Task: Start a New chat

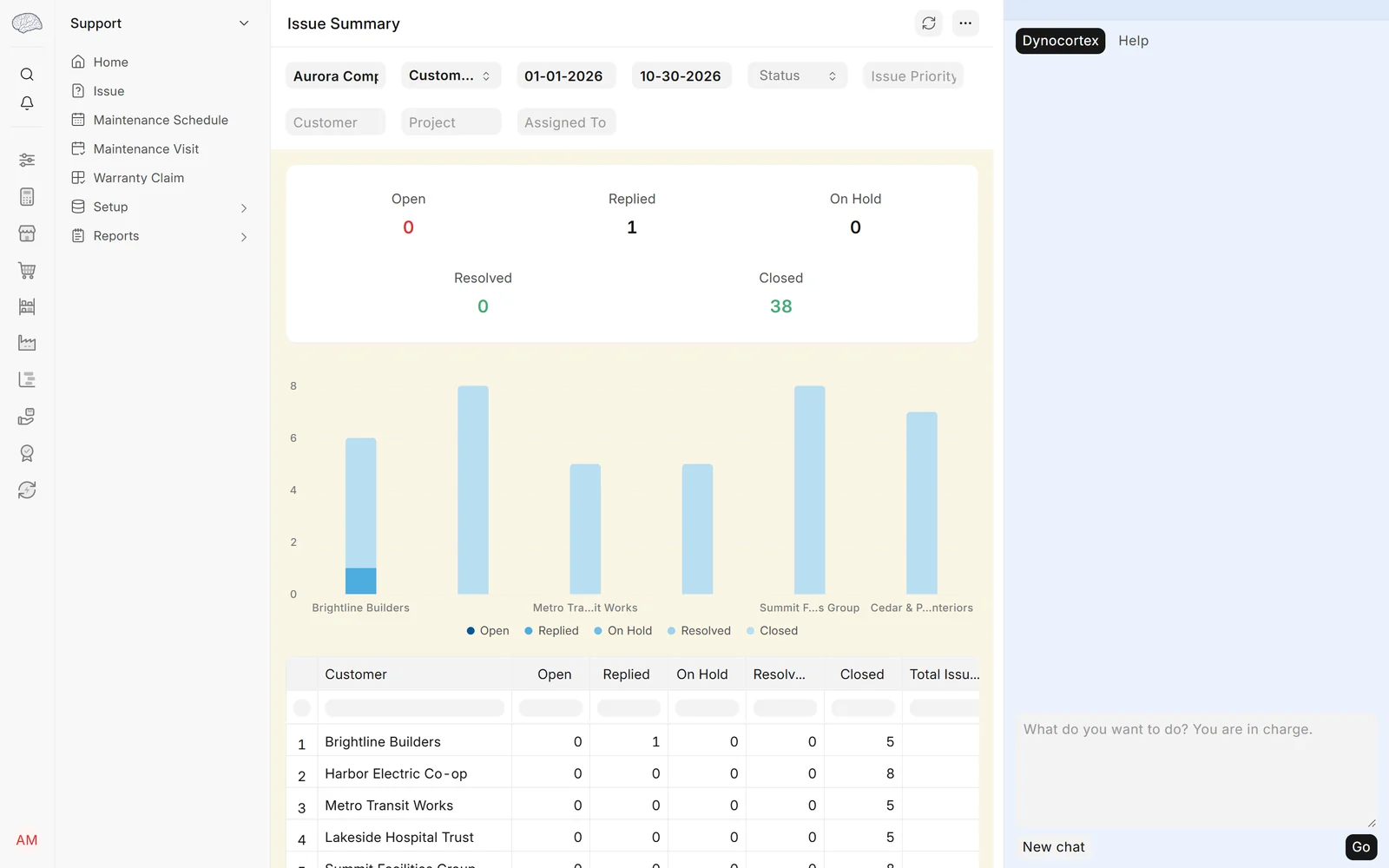Action: point(1053,847)
